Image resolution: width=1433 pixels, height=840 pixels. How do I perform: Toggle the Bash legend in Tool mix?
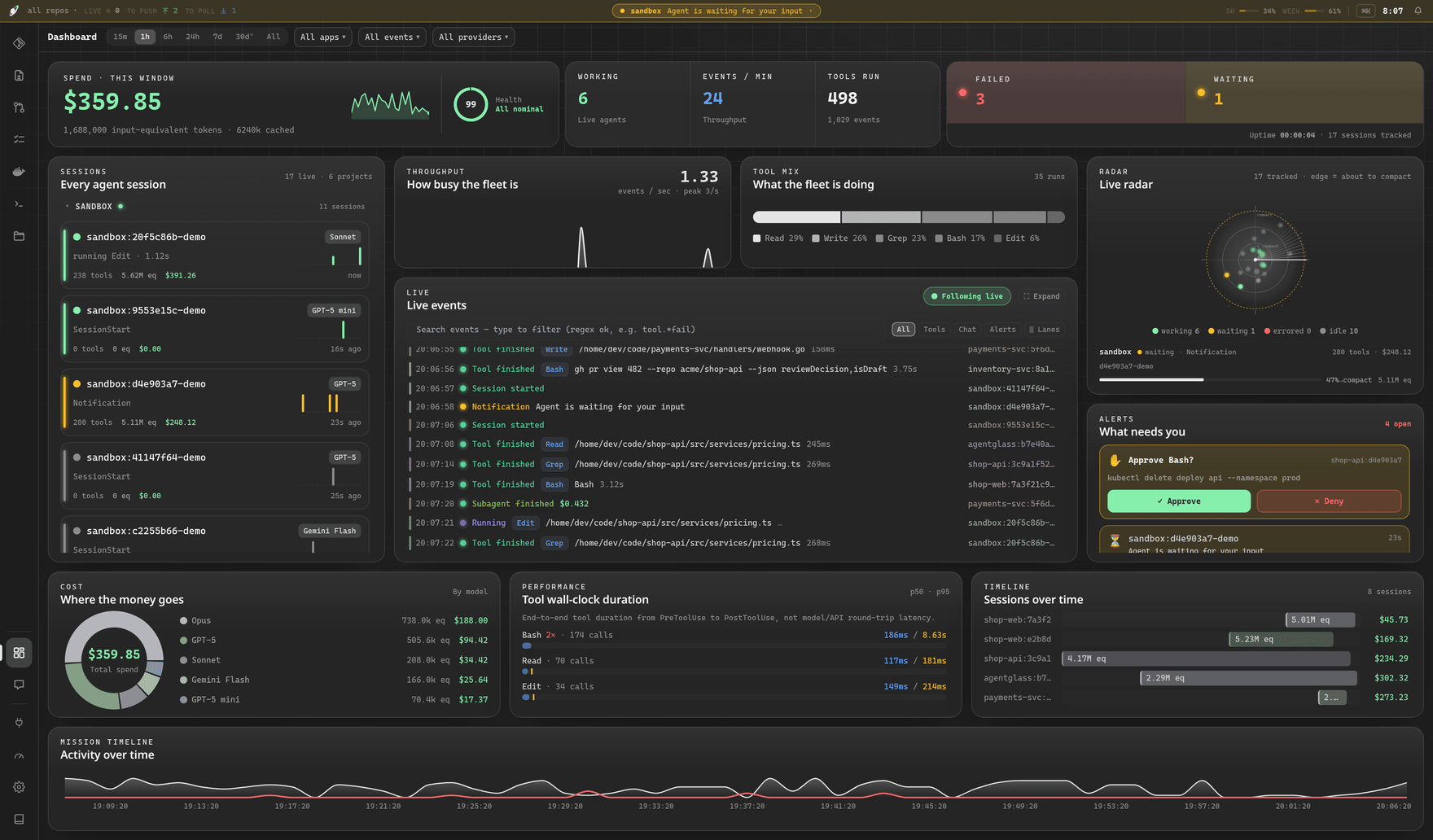click(960, 238)
